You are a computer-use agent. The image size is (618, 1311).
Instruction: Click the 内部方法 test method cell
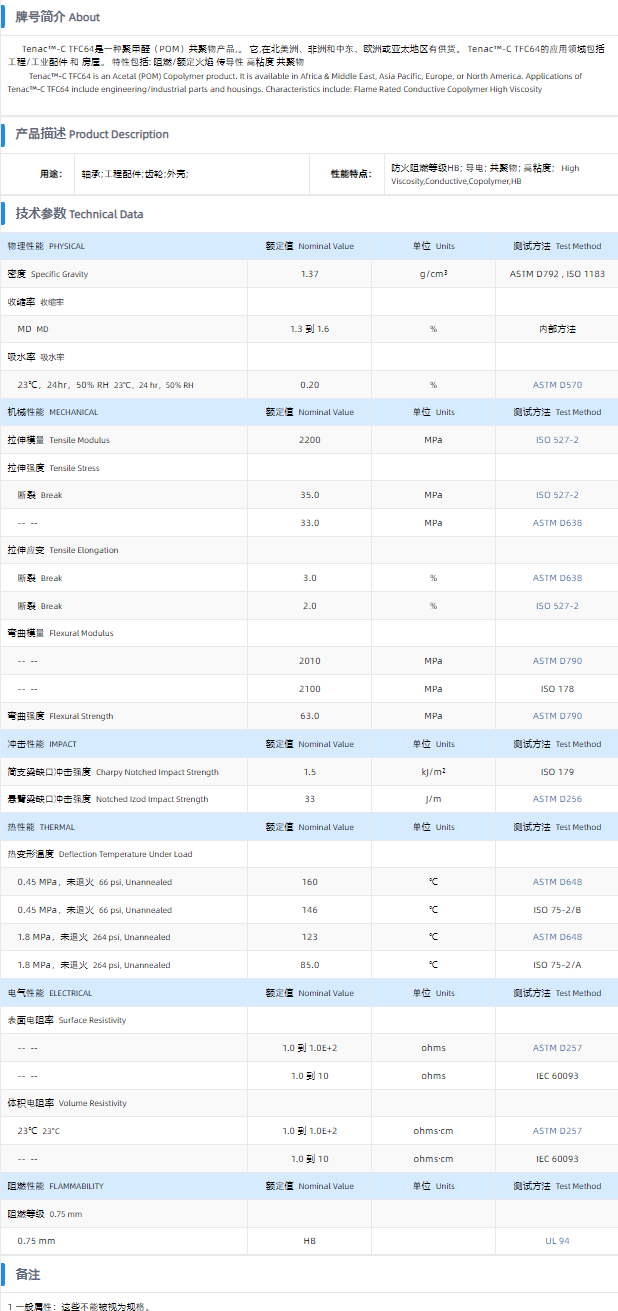click(557, 329)
